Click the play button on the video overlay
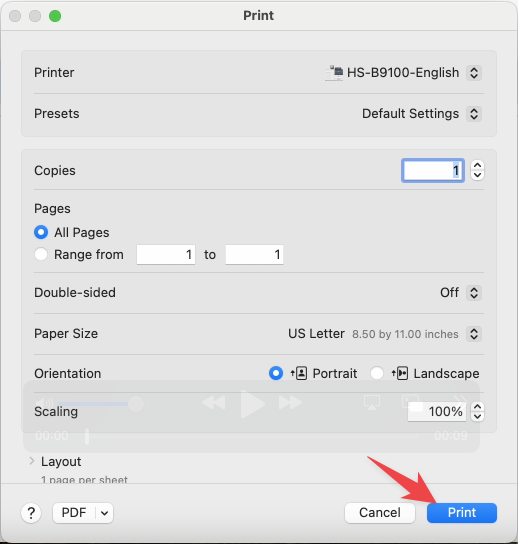Image resolution: width=518 pixels, height=544 pixels. pos(253,403)
